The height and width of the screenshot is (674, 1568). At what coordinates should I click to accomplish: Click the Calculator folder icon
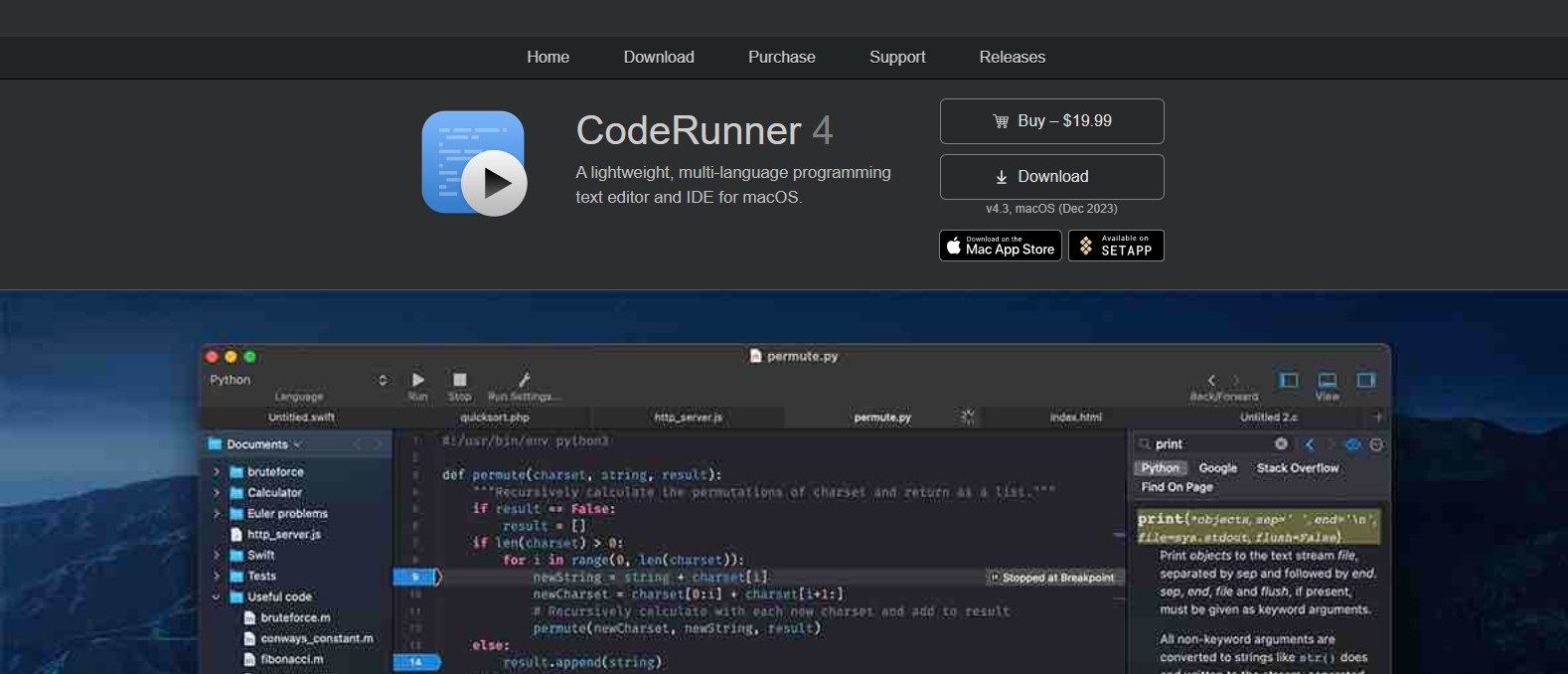[x=236, y=493]
